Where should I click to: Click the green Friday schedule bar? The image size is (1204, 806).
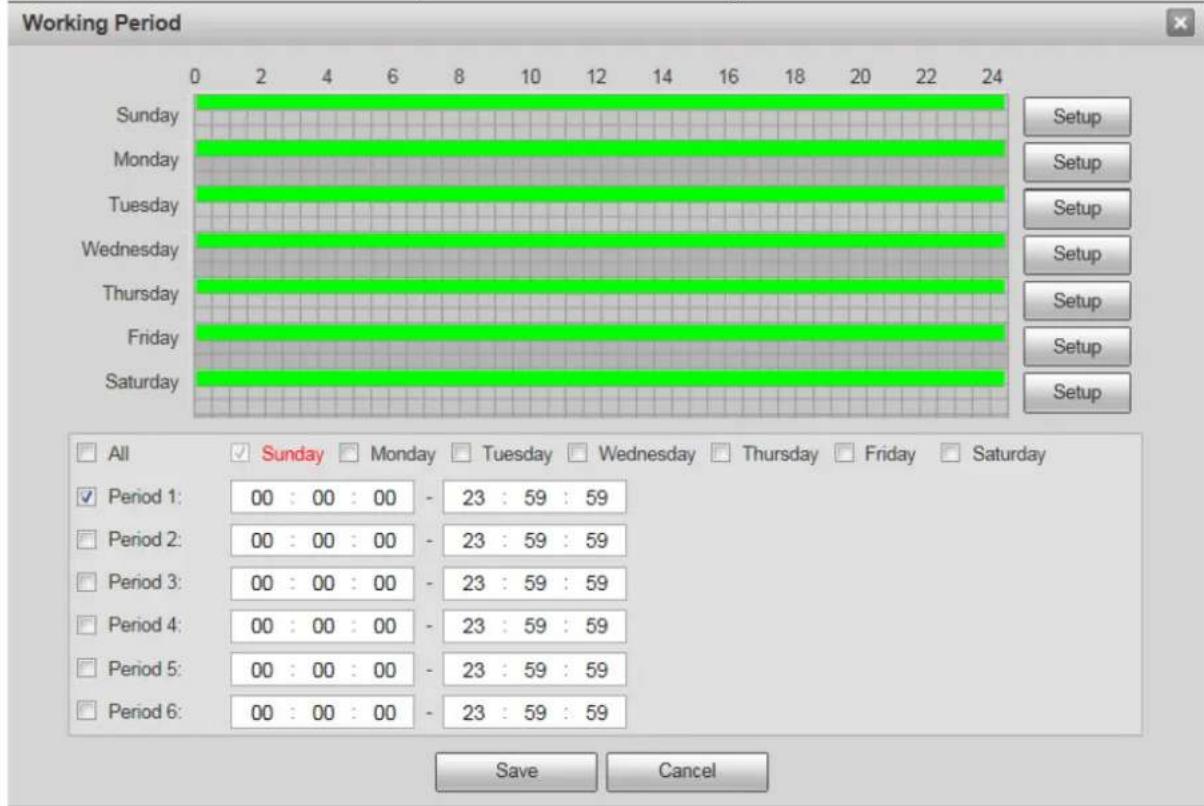(600, 332)
